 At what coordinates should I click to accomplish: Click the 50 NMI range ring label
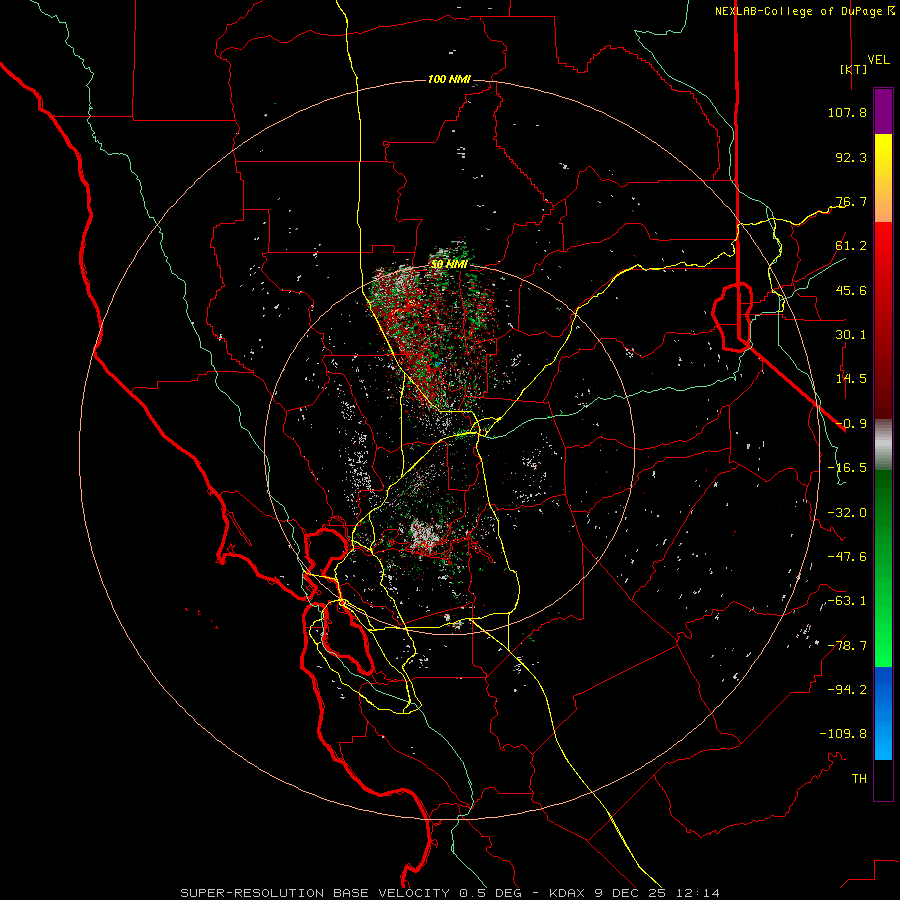(449, 265)
